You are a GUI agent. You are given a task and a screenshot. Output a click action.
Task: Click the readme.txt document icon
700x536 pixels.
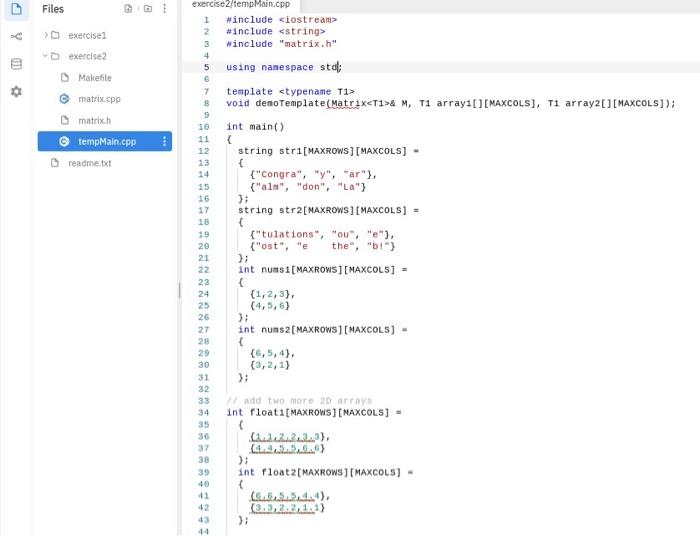(54, 163)
